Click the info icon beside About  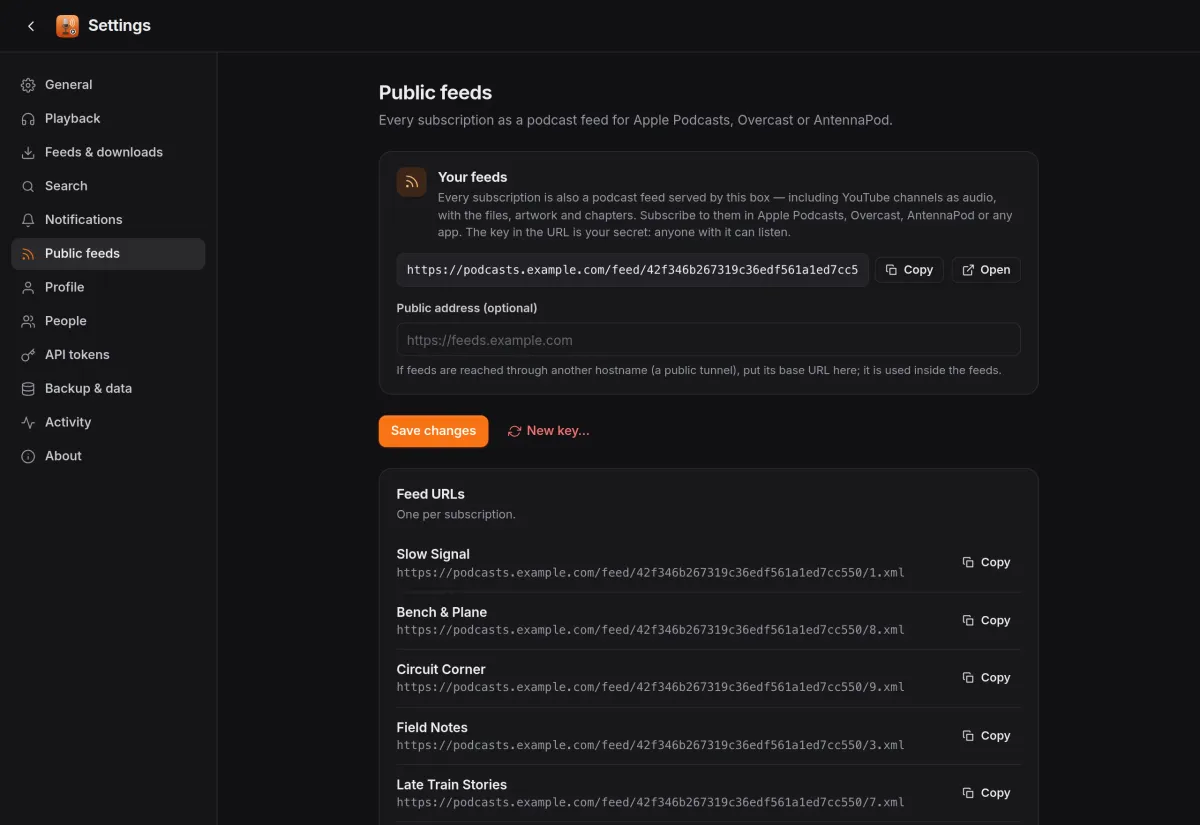pyautogui.click(x=28, y=456)
